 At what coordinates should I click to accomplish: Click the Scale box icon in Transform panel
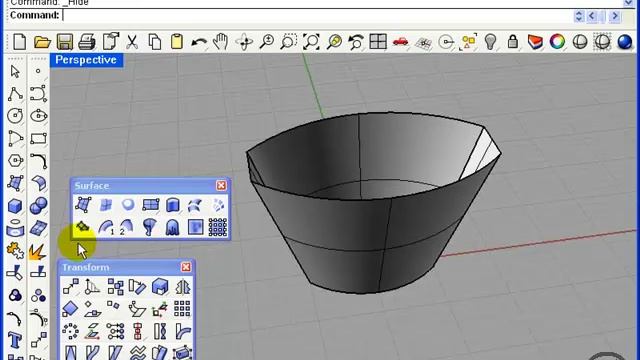click(x=160, y=287)
